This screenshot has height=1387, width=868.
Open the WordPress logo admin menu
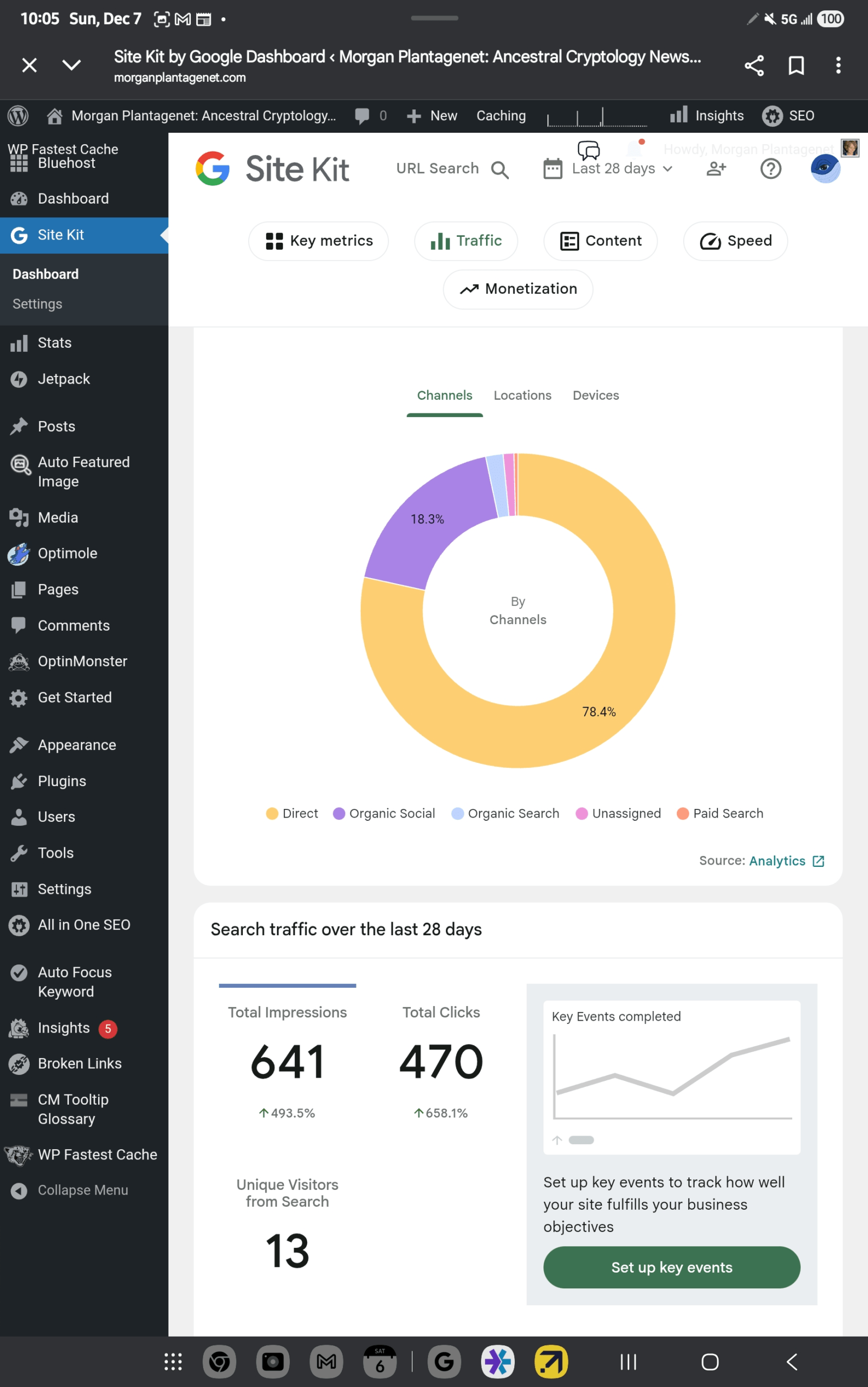pyautogui.click(x=18, y=116)
